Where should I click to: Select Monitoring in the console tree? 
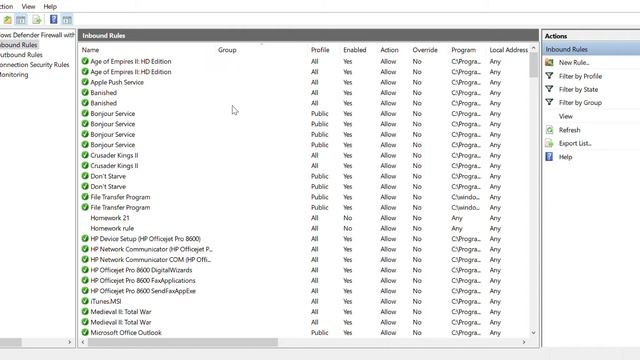[x=14, y=75]
